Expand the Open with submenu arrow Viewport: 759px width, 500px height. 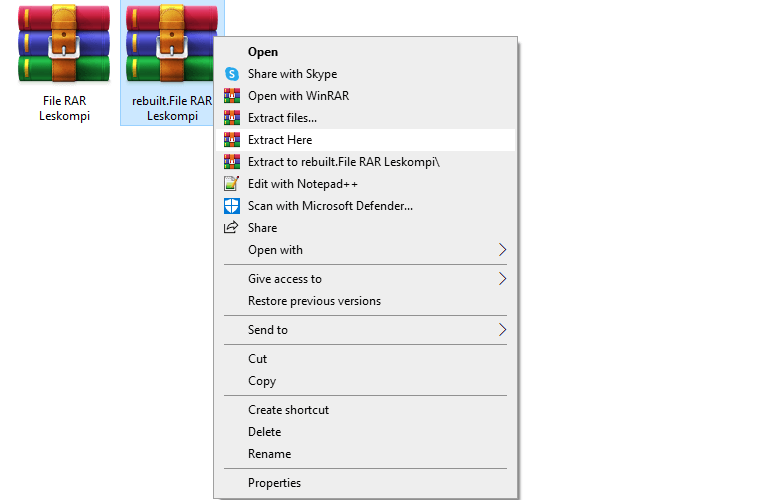[502, 250]
